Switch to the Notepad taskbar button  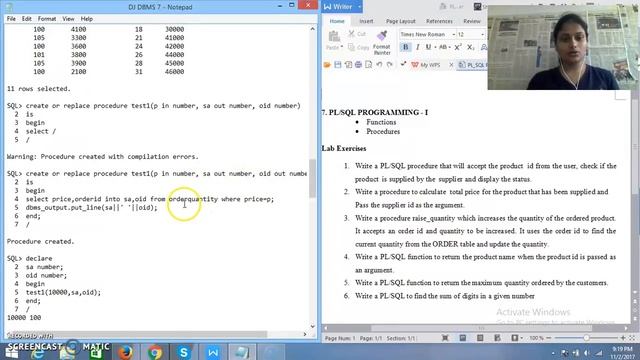pyautogui.click(x=242, y=352)
